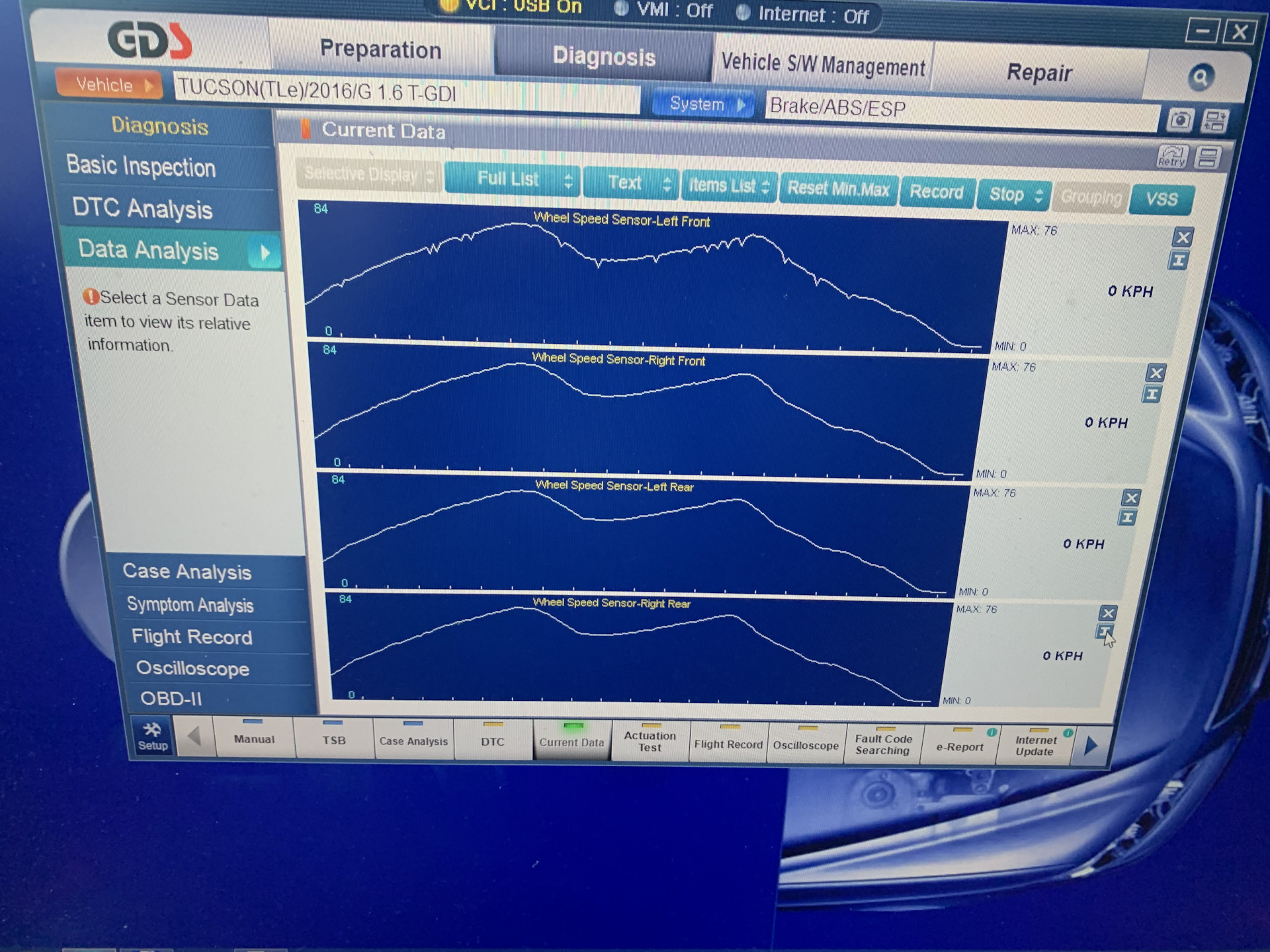Select DTC Analysis in the sidebar
This screenshot has width=1270, height=952.
(142, 209)
